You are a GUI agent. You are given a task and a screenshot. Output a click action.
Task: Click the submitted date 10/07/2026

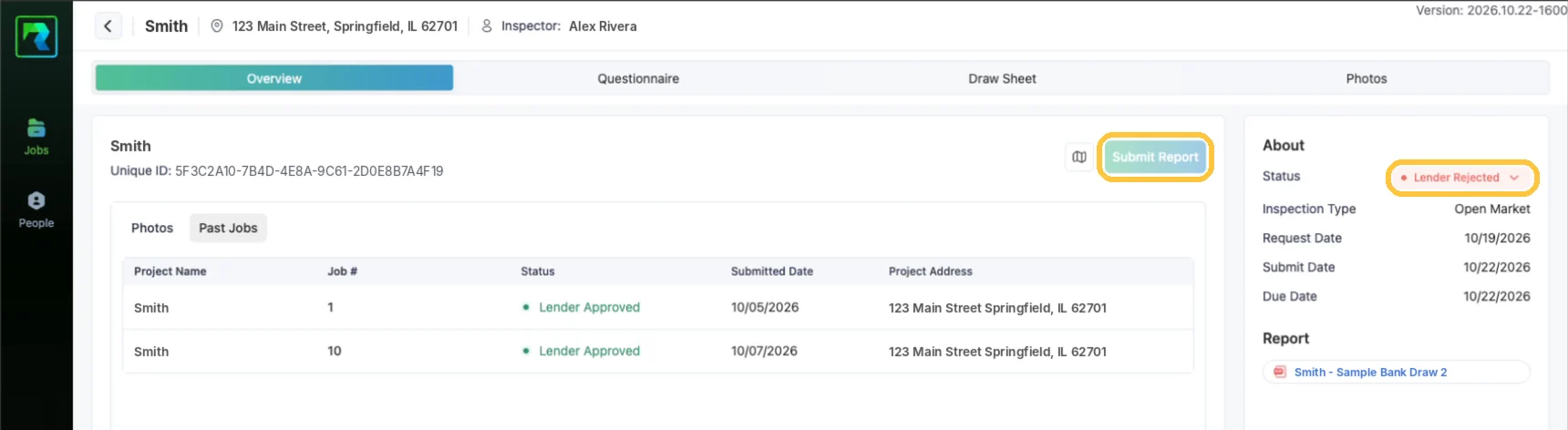(x=764, y=351)
